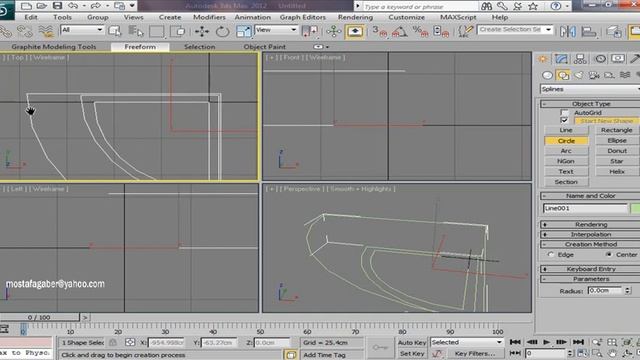Select the Rotate transform tool
The width and height of the screenshot is (640, 360).
222,31
